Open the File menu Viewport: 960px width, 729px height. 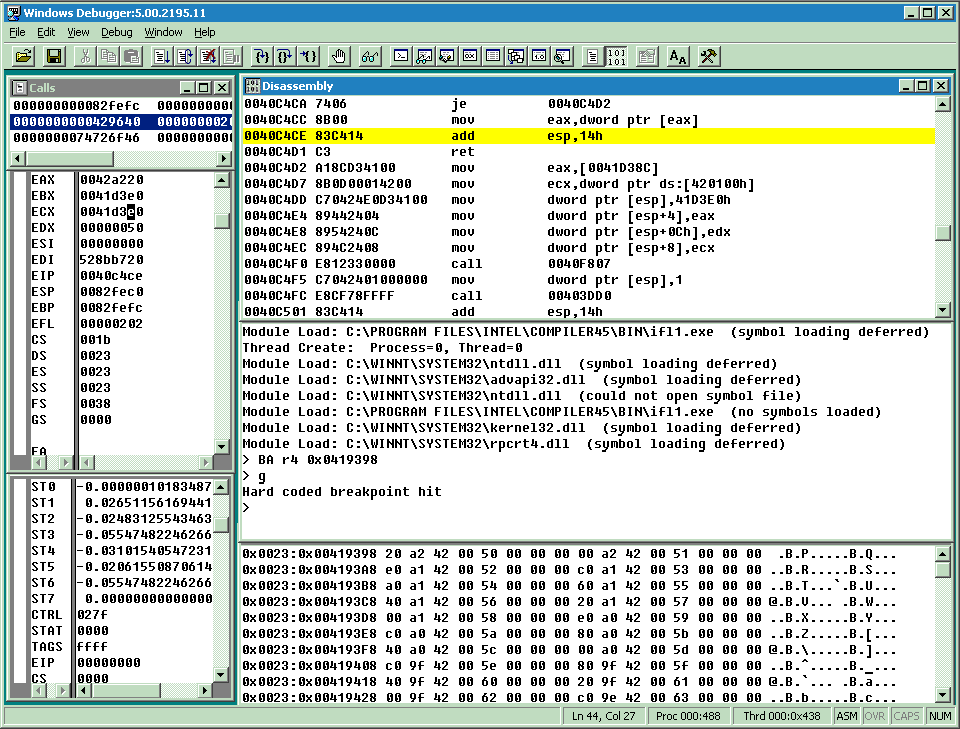pyautogui.click(x=17, y=32)
